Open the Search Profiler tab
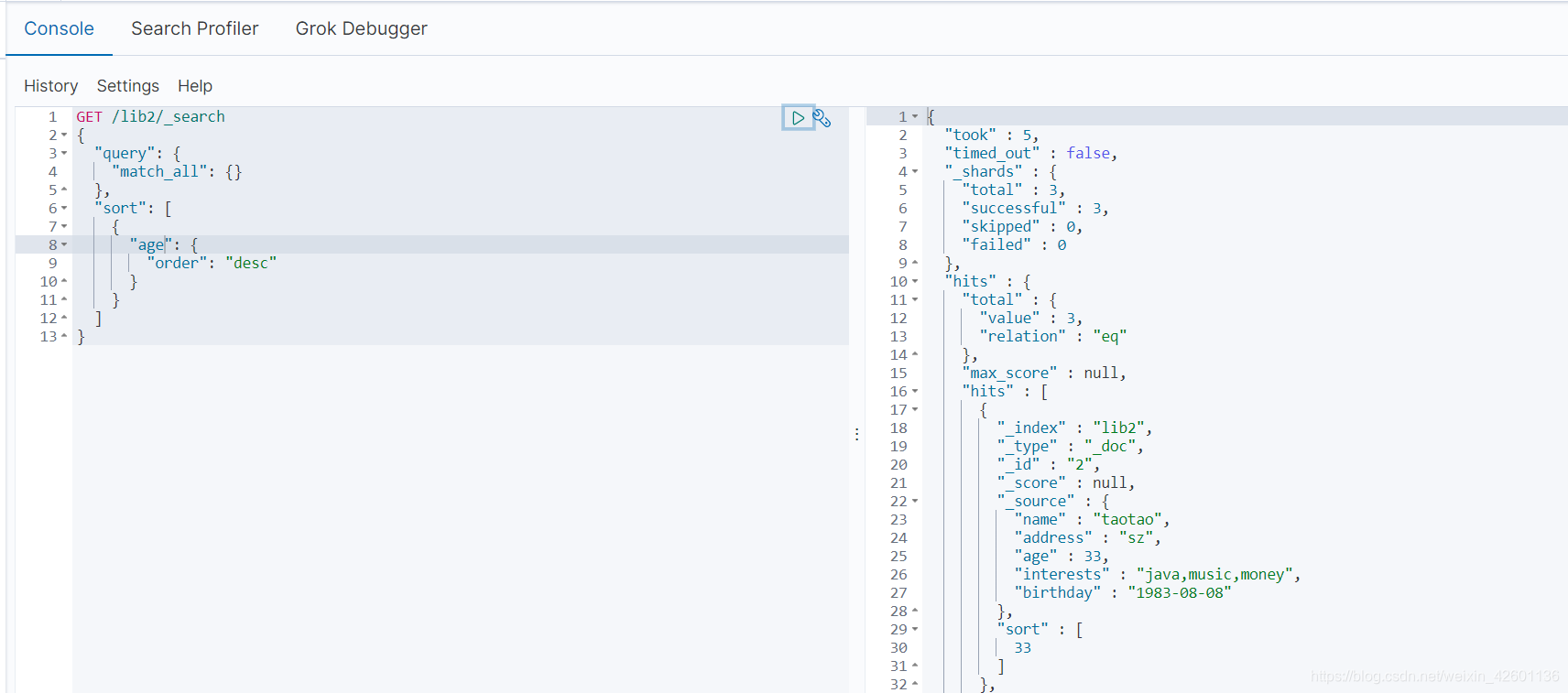 (x=195, y=28)
